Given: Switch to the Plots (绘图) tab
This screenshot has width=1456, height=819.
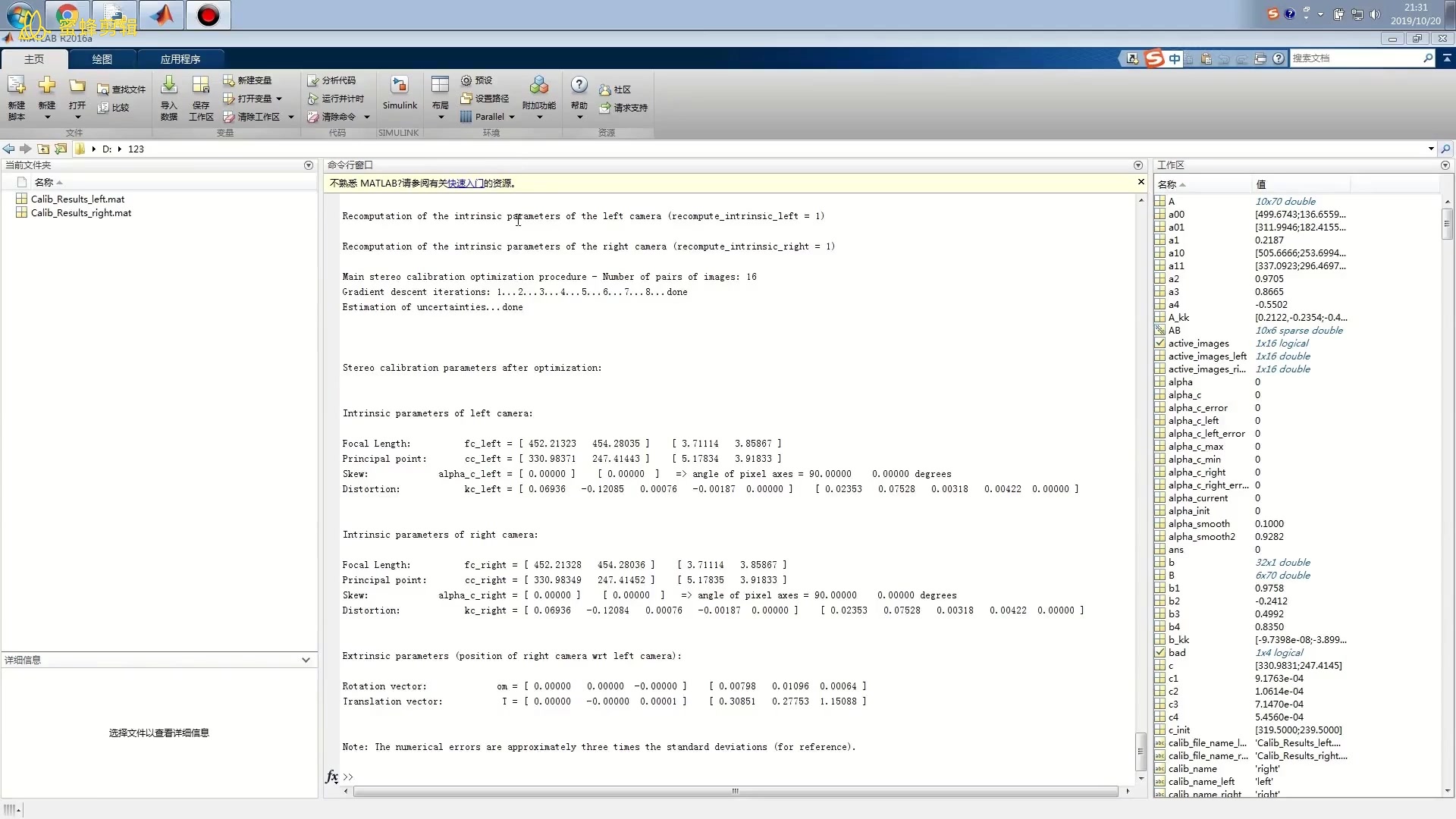Looking at the screenshot, I should pos(102,59).
